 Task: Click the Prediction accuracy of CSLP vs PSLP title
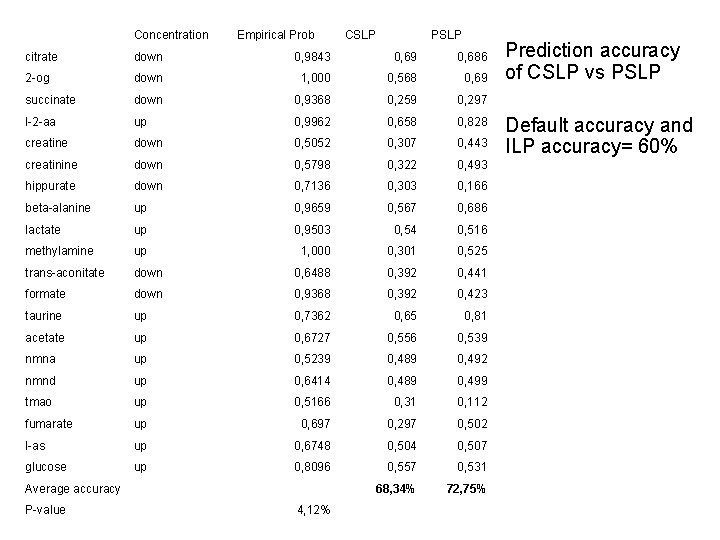click(592, 61)
